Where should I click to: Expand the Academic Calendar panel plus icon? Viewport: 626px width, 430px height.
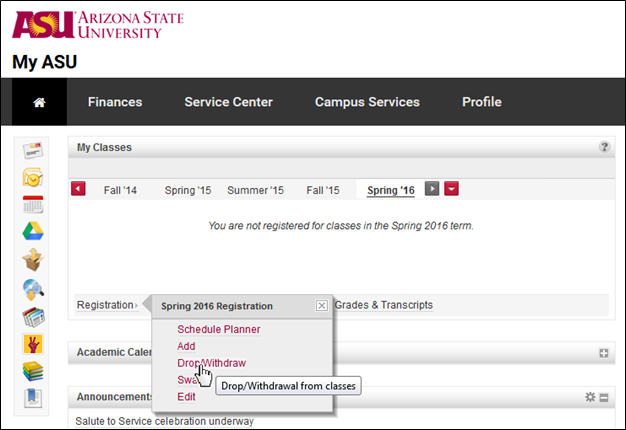click(604, 353)
